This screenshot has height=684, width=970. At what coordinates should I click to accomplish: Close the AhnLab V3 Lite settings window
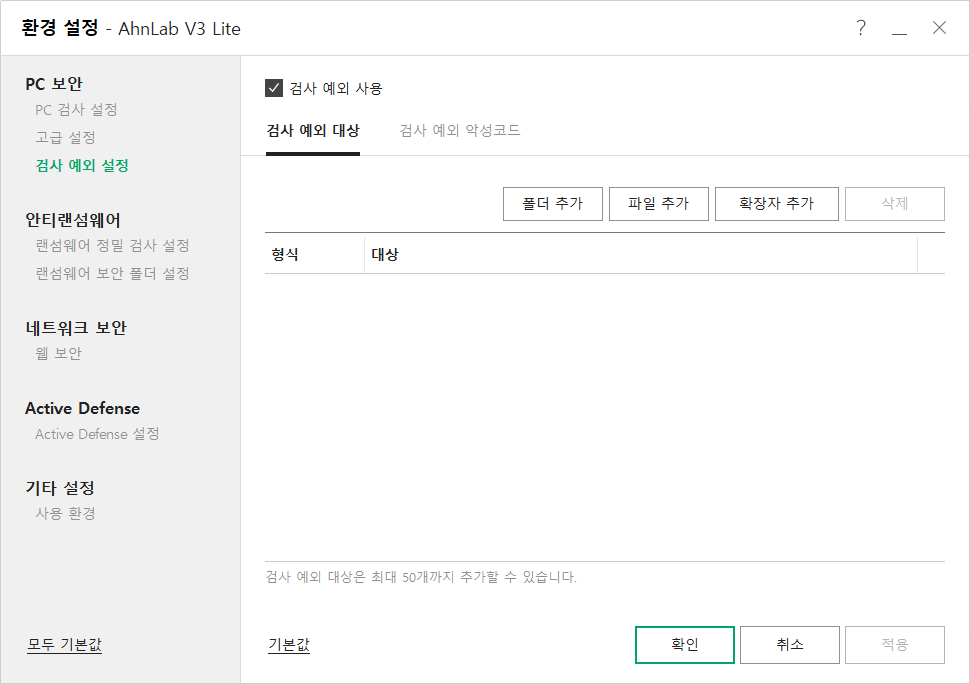[939, 28]
